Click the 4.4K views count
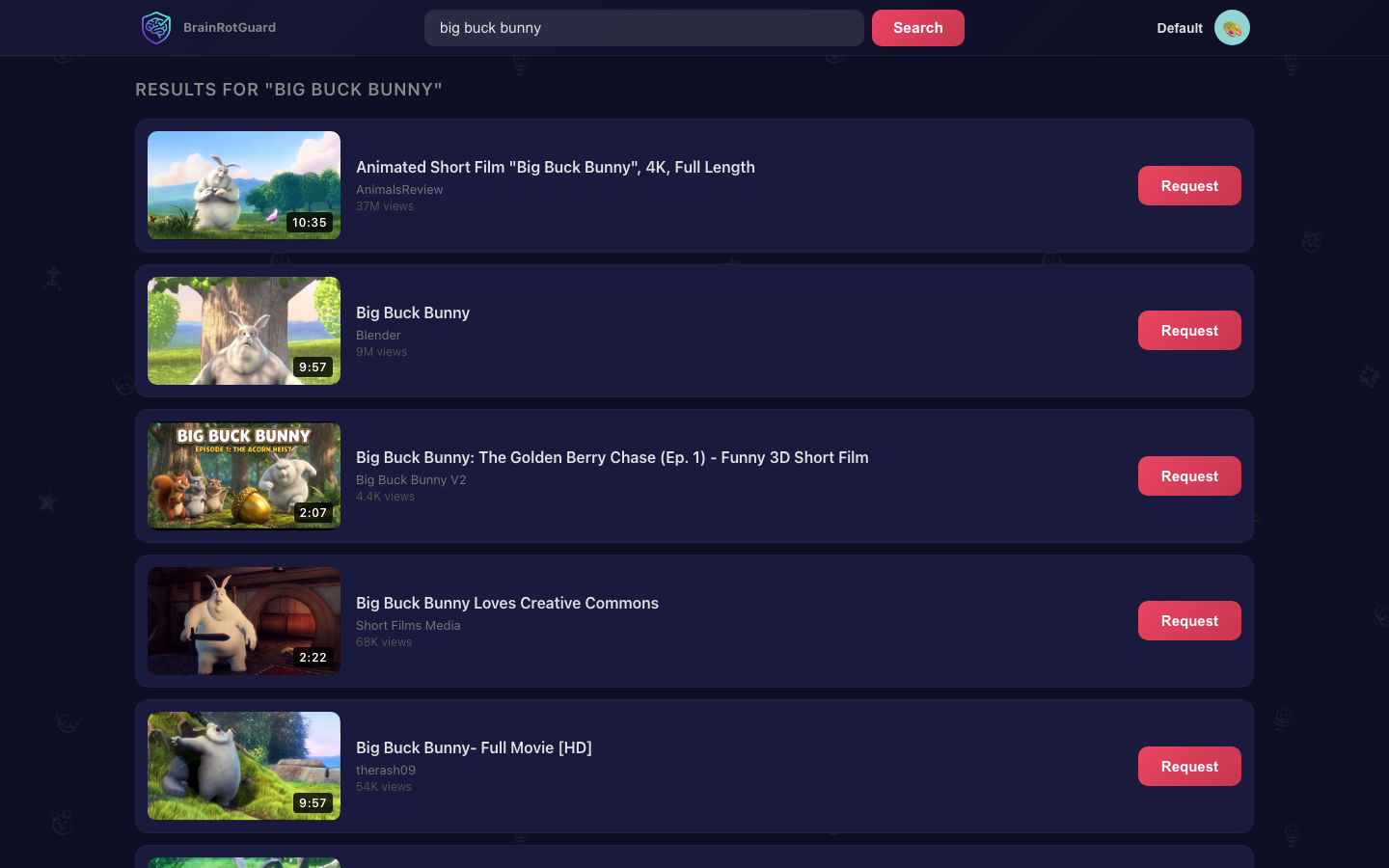This screenshot has height=868, width=1389. 386,497
